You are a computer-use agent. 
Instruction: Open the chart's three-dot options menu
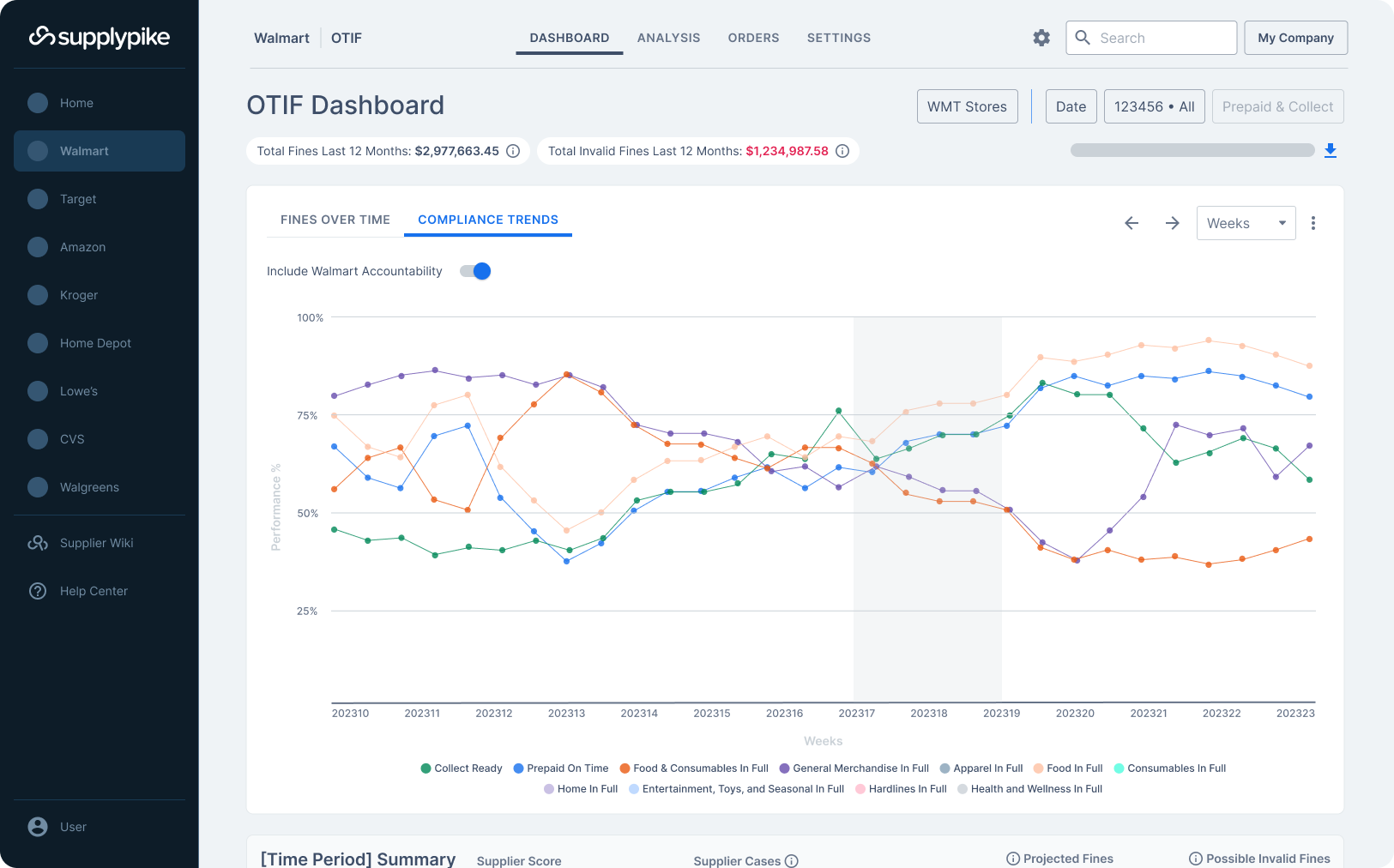click(1313, 223)
